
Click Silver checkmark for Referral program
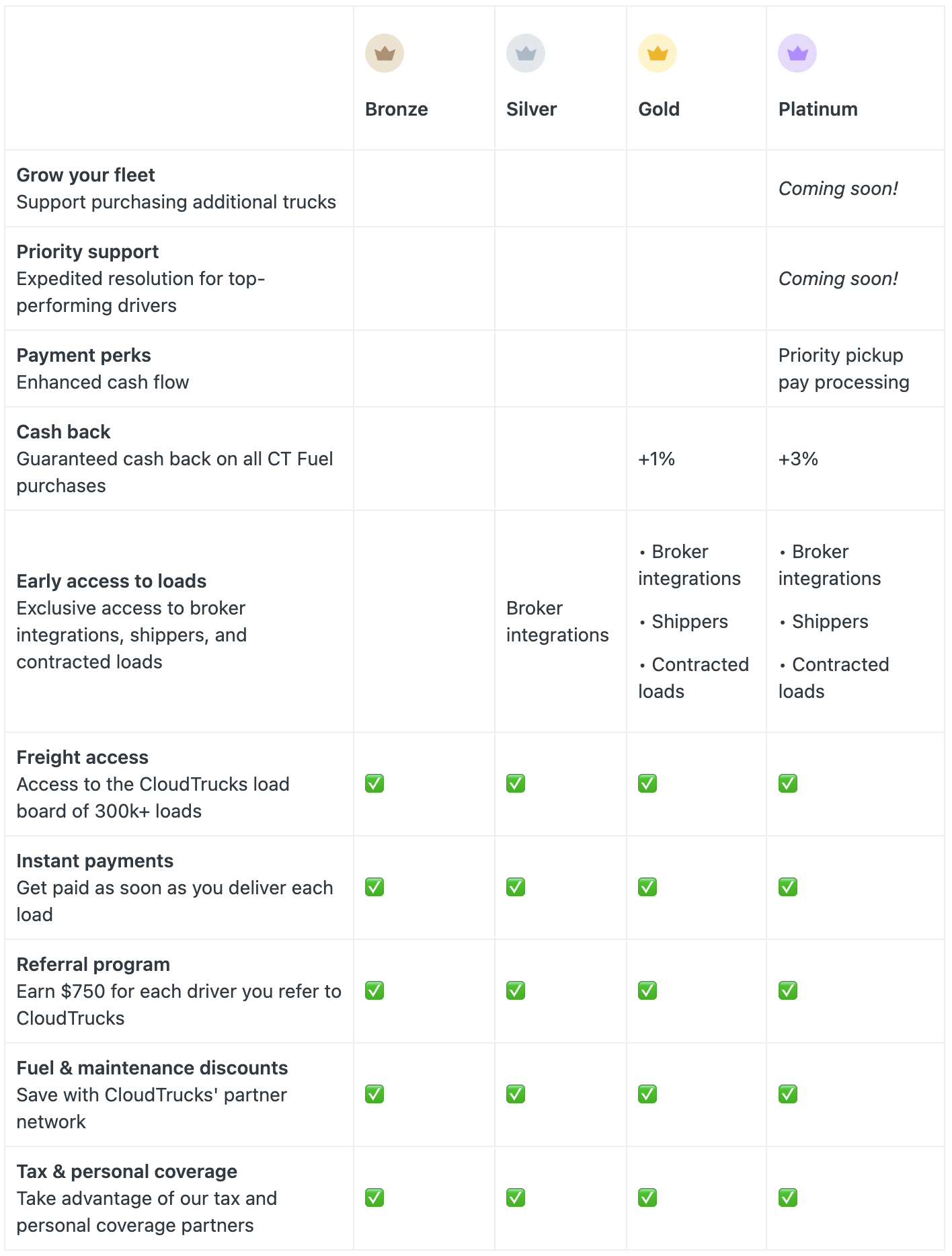[x=516, y=990]
